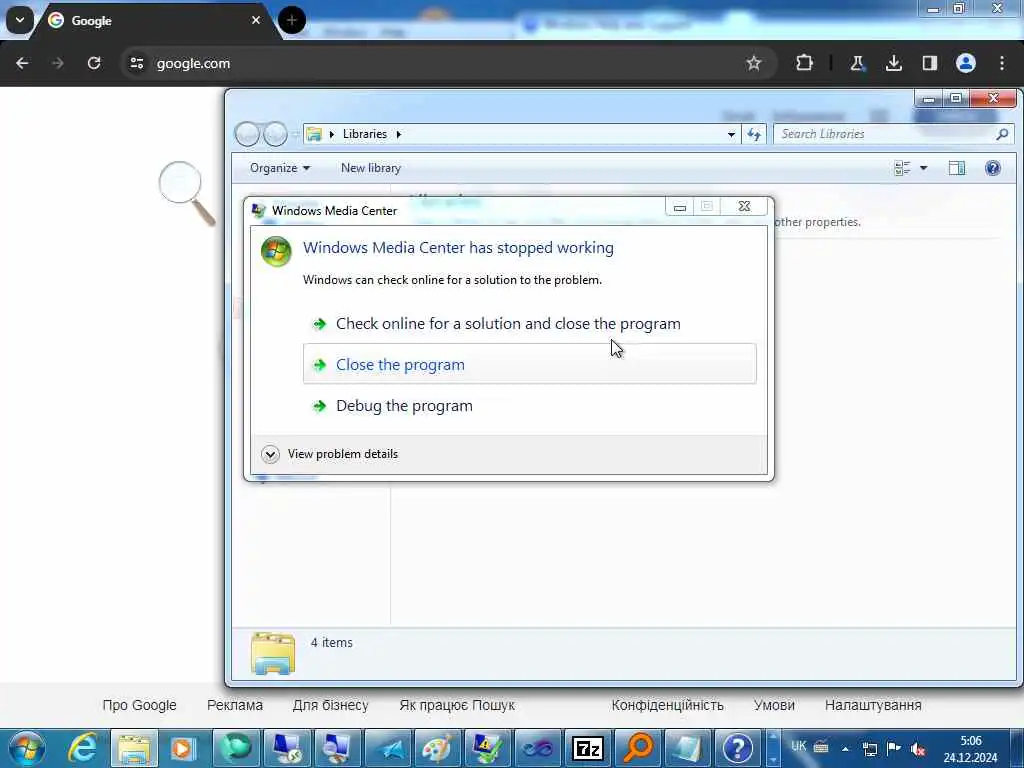Open Chrome three-dot menu
The image size is (1024, 768).
[1002, 63]
